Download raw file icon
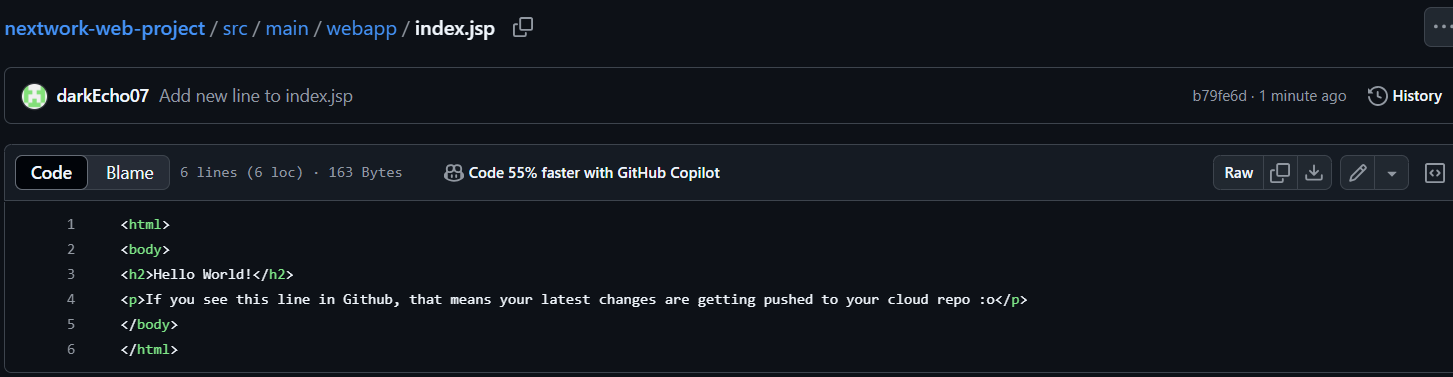Viewport: 1453px width, 377px height. [x=1314, y=173]
